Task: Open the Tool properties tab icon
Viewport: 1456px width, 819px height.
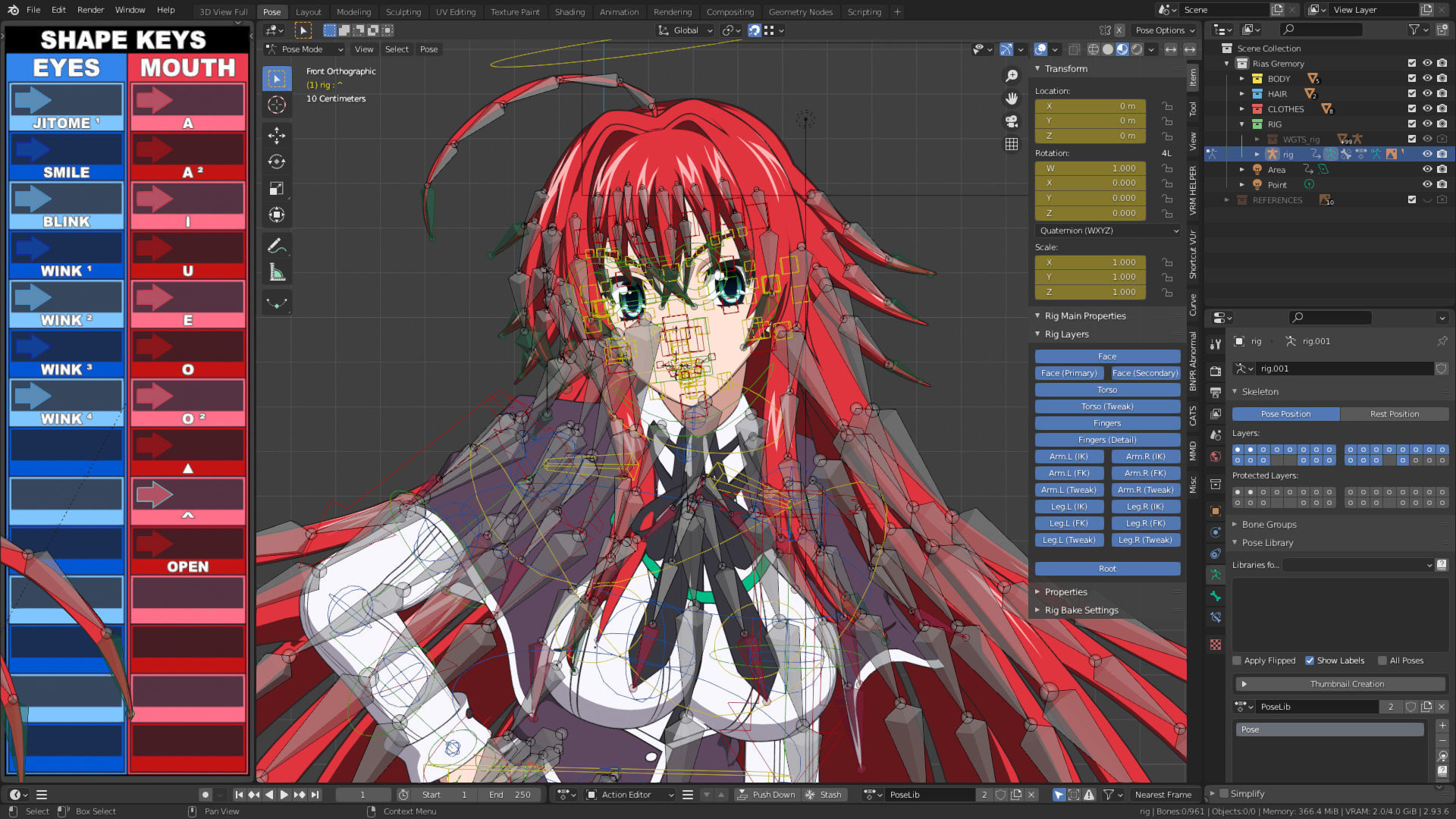Action: [1216, 344]
